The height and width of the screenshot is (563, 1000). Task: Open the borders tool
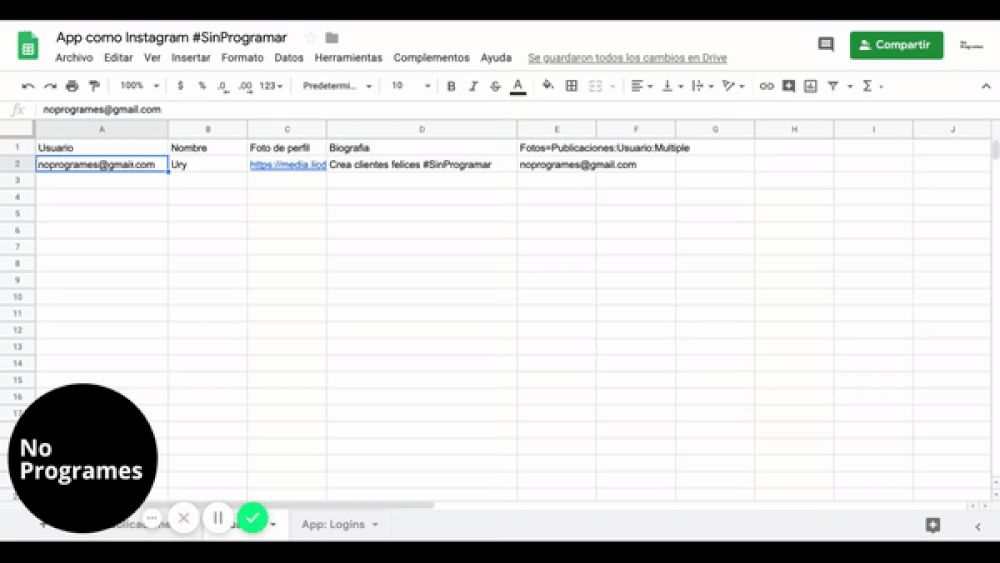(571, 86)
